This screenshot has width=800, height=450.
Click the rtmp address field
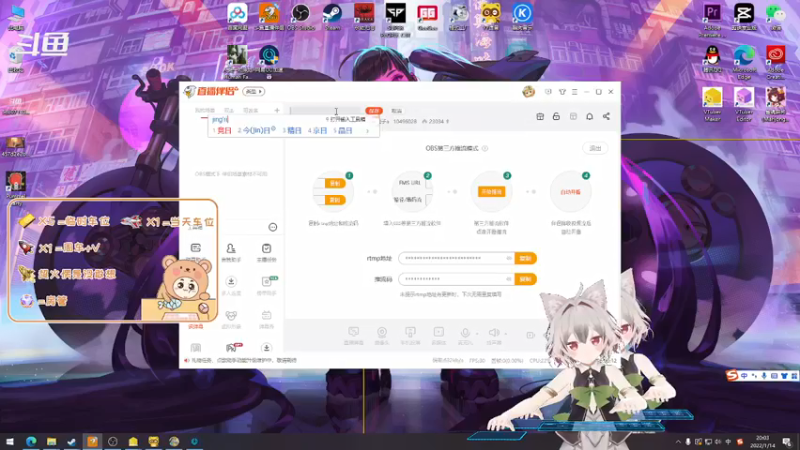(457, 258)
